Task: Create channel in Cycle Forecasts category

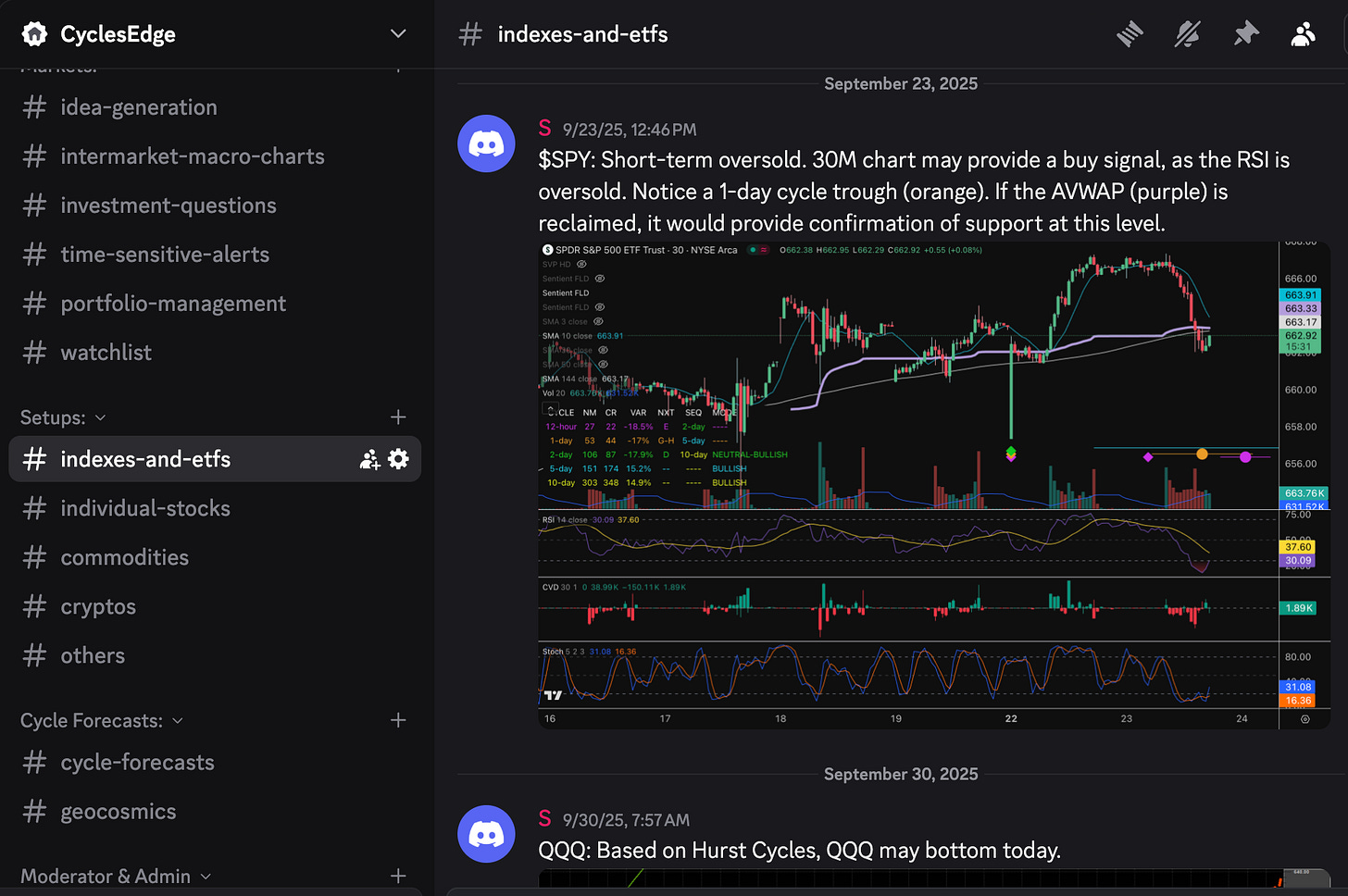Action: (398, 720)
